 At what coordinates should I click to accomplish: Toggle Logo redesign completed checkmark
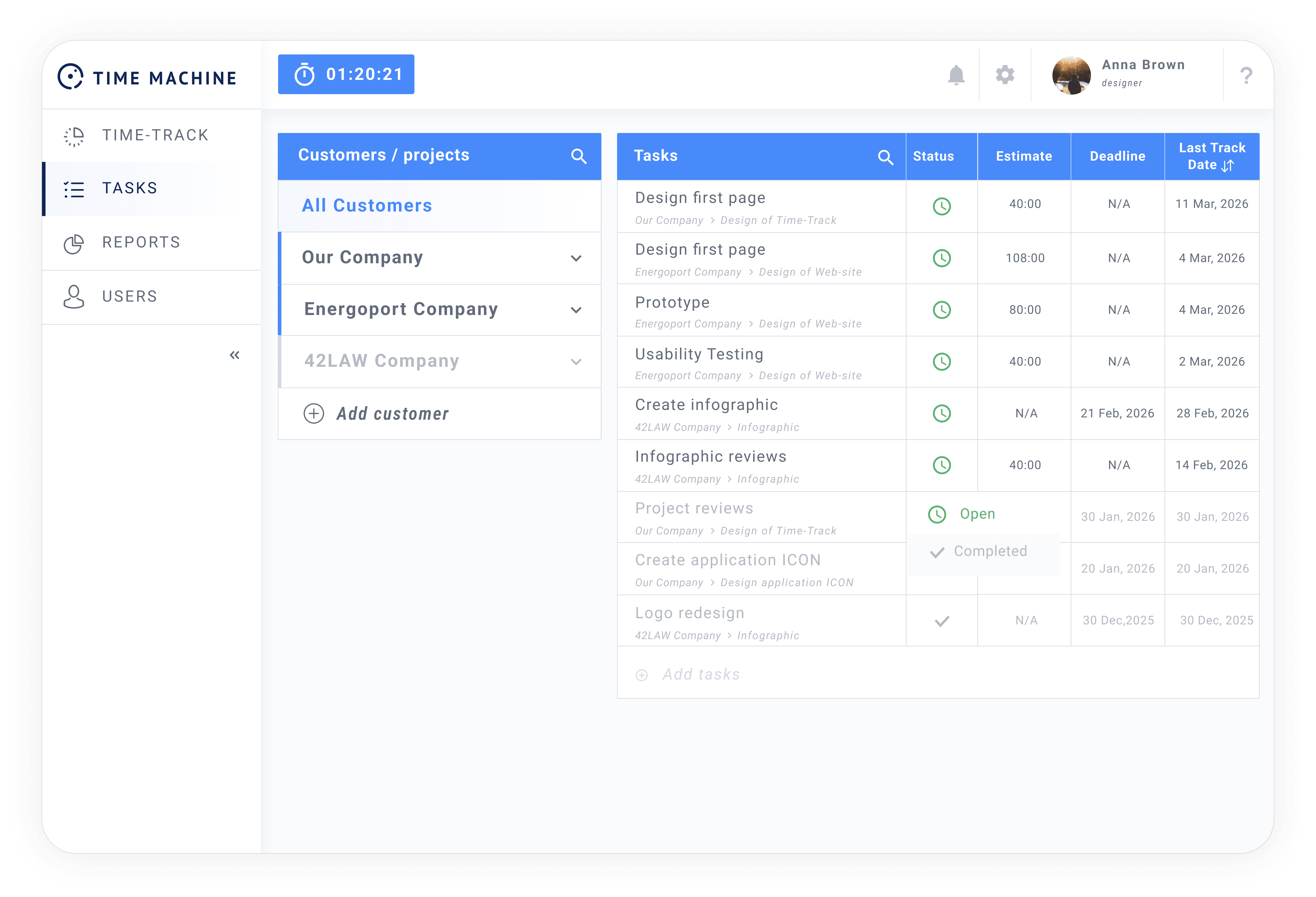pos(941,621)
